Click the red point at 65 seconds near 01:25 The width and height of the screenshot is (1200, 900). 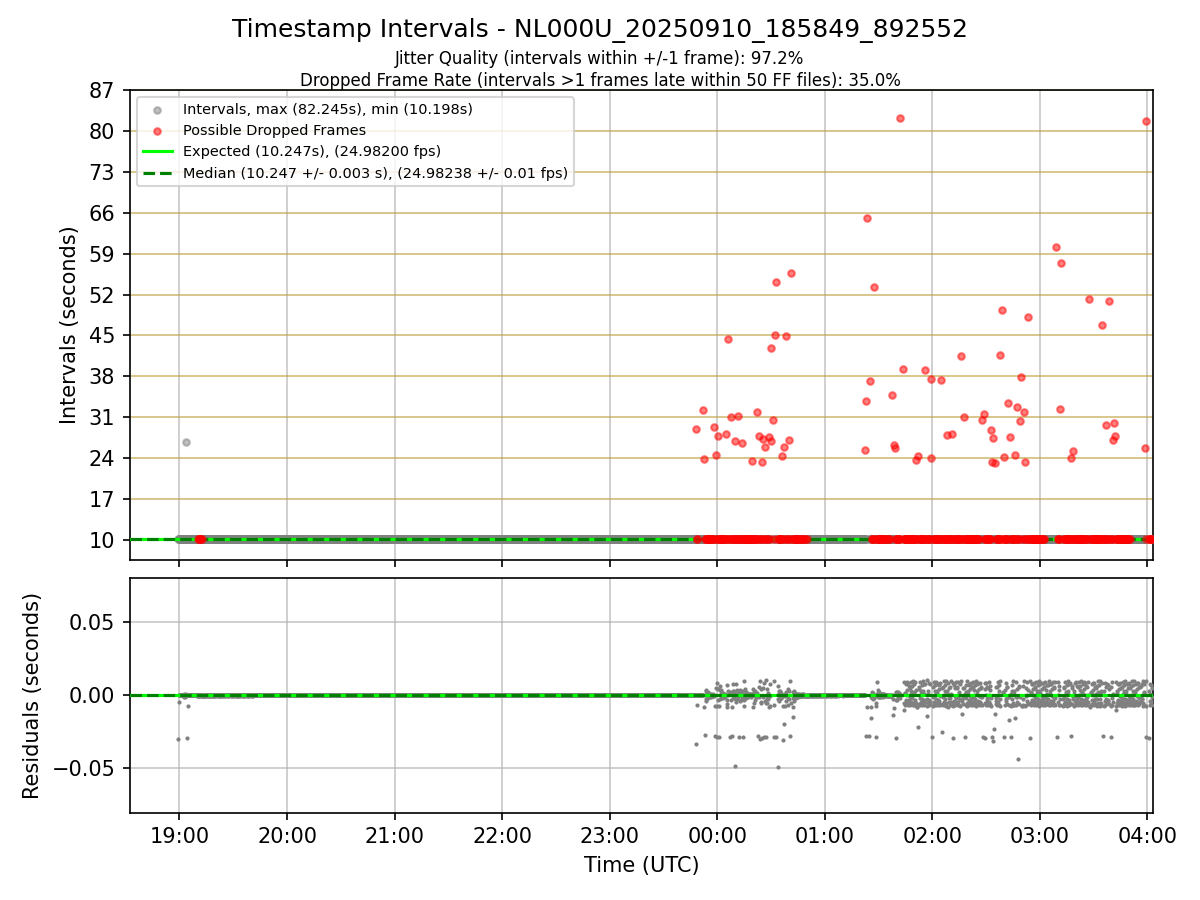(867, 218)
